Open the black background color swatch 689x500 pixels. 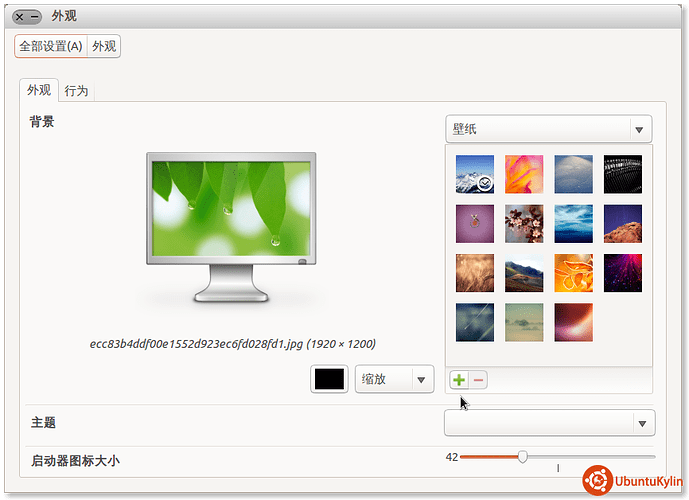tap(329, 379)
